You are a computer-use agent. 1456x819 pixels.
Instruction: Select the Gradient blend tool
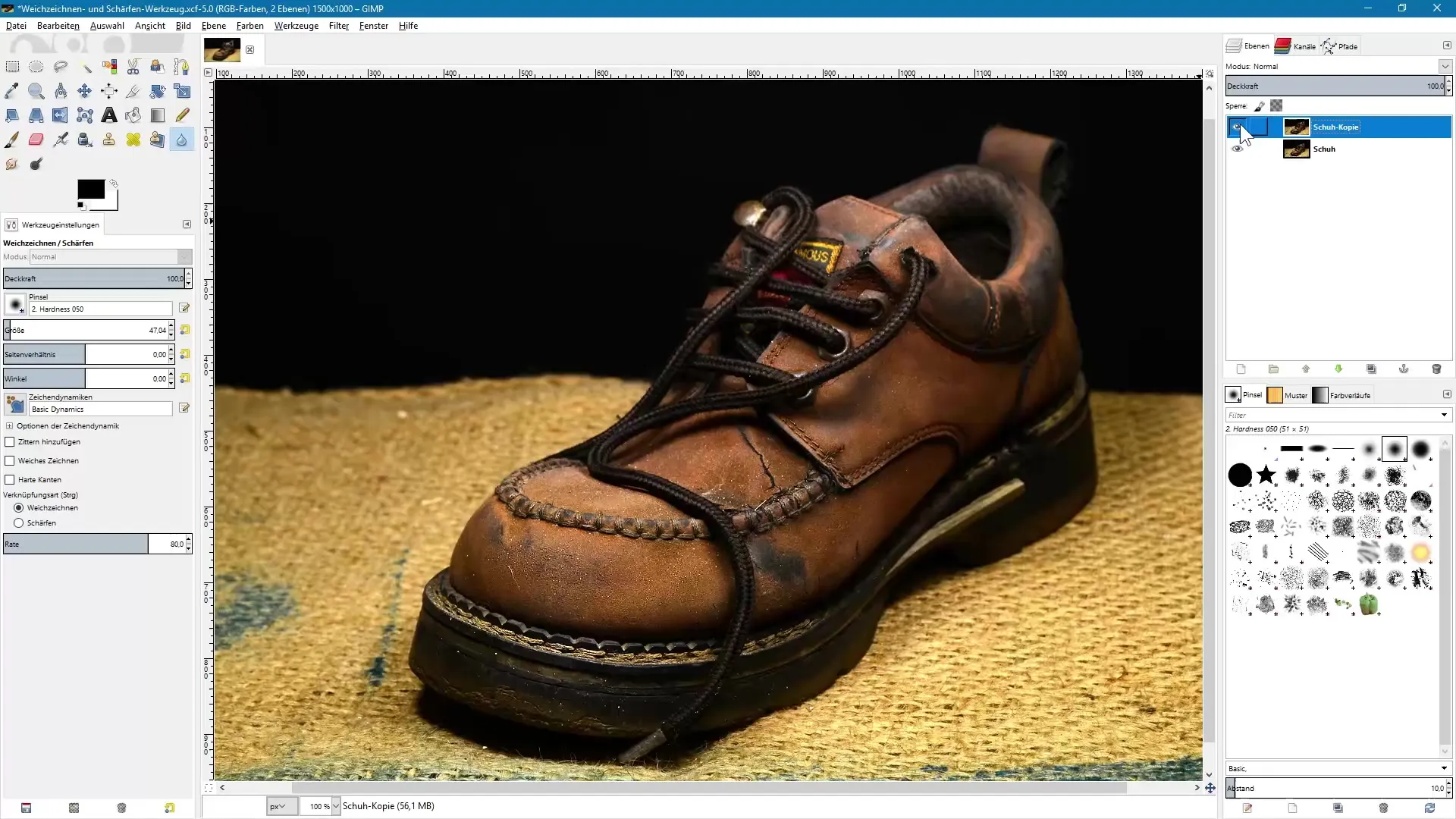[x=158, y=115]
